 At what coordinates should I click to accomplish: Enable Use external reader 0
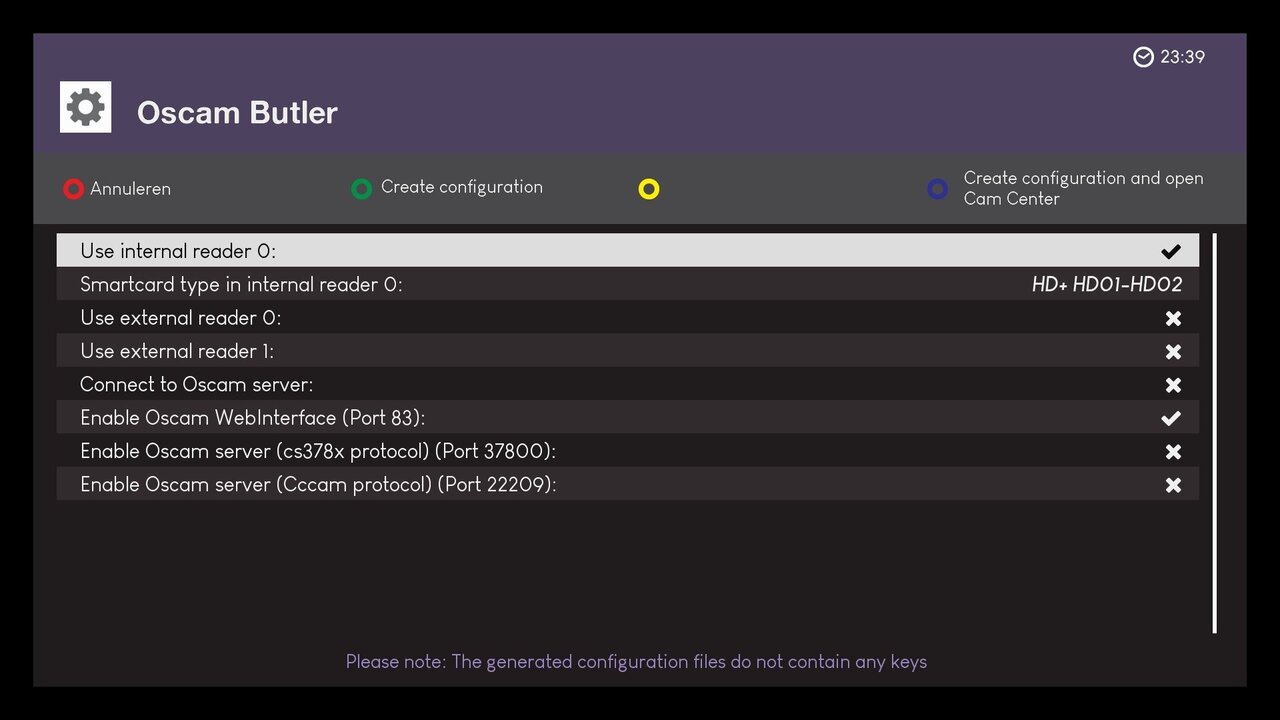(x=1173, y=318)
